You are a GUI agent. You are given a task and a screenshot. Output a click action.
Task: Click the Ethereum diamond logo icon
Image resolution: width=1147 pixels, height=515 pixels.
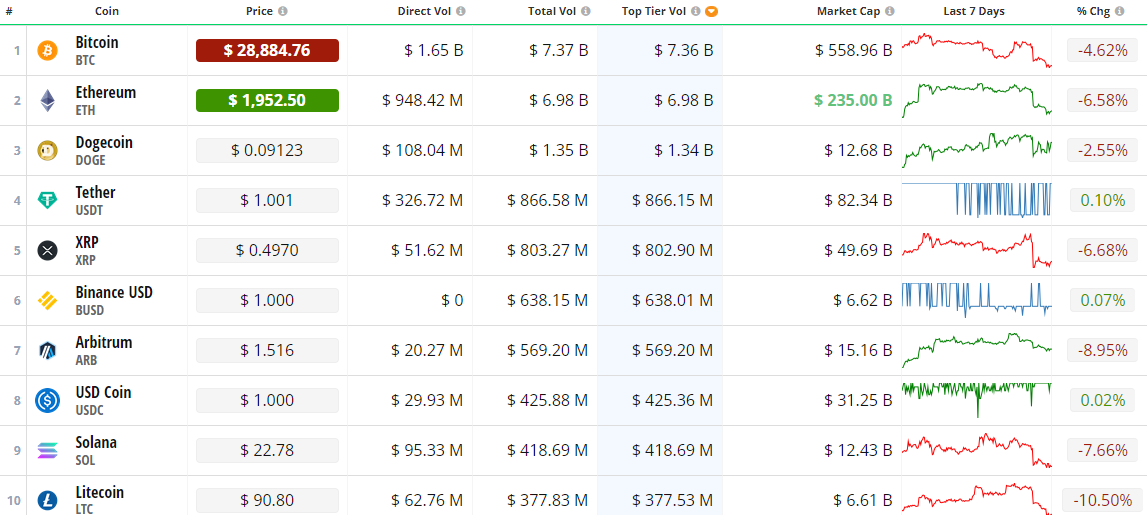click(x=48, y=101)
